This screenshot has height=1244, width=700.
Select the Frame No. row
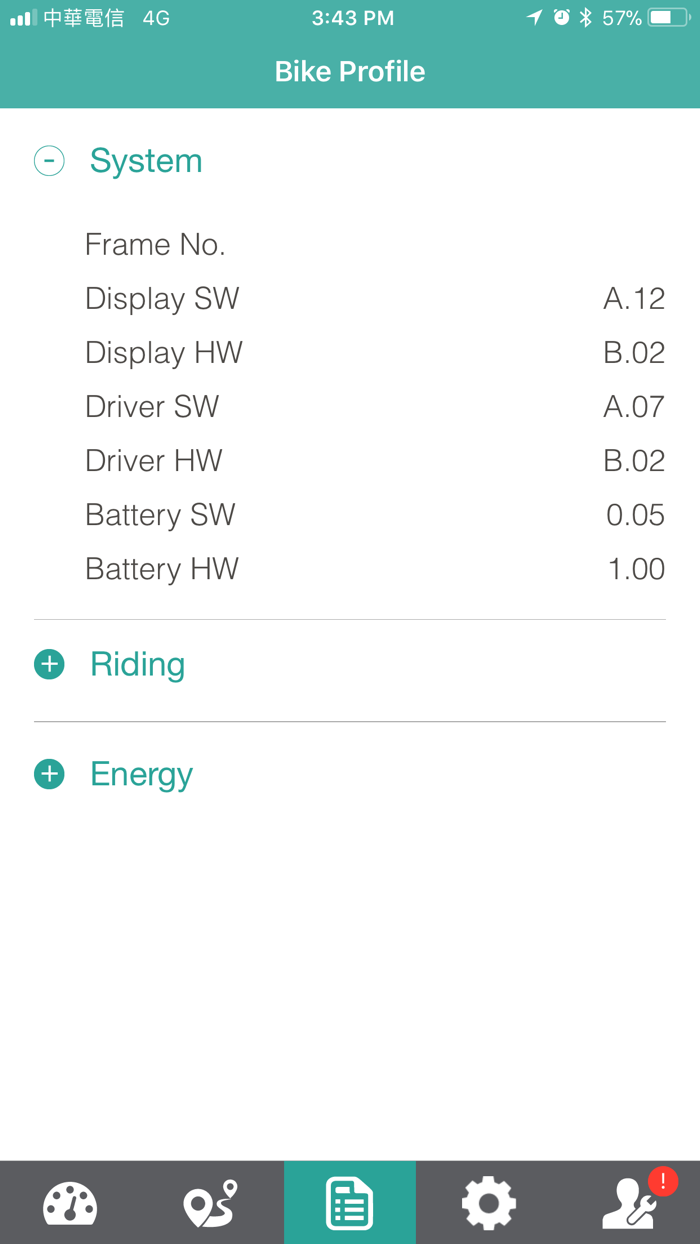[155, 244]
